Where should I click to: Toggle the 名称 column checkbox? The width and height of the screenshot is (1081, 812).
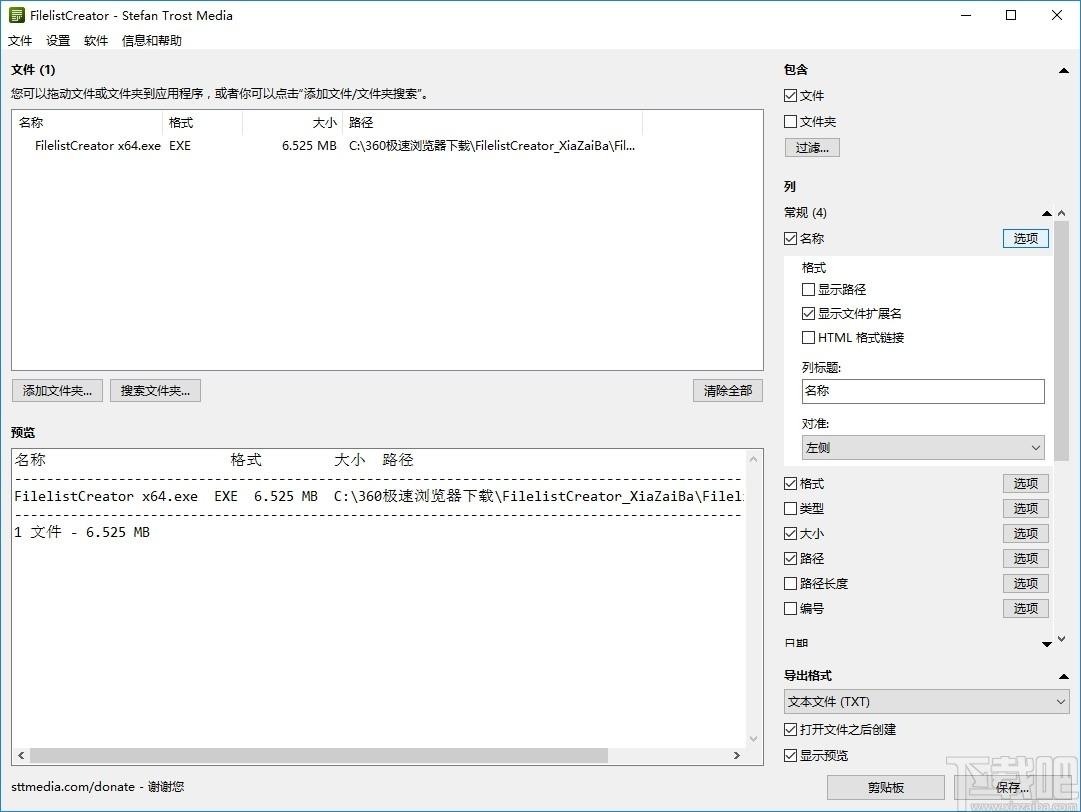791,238
